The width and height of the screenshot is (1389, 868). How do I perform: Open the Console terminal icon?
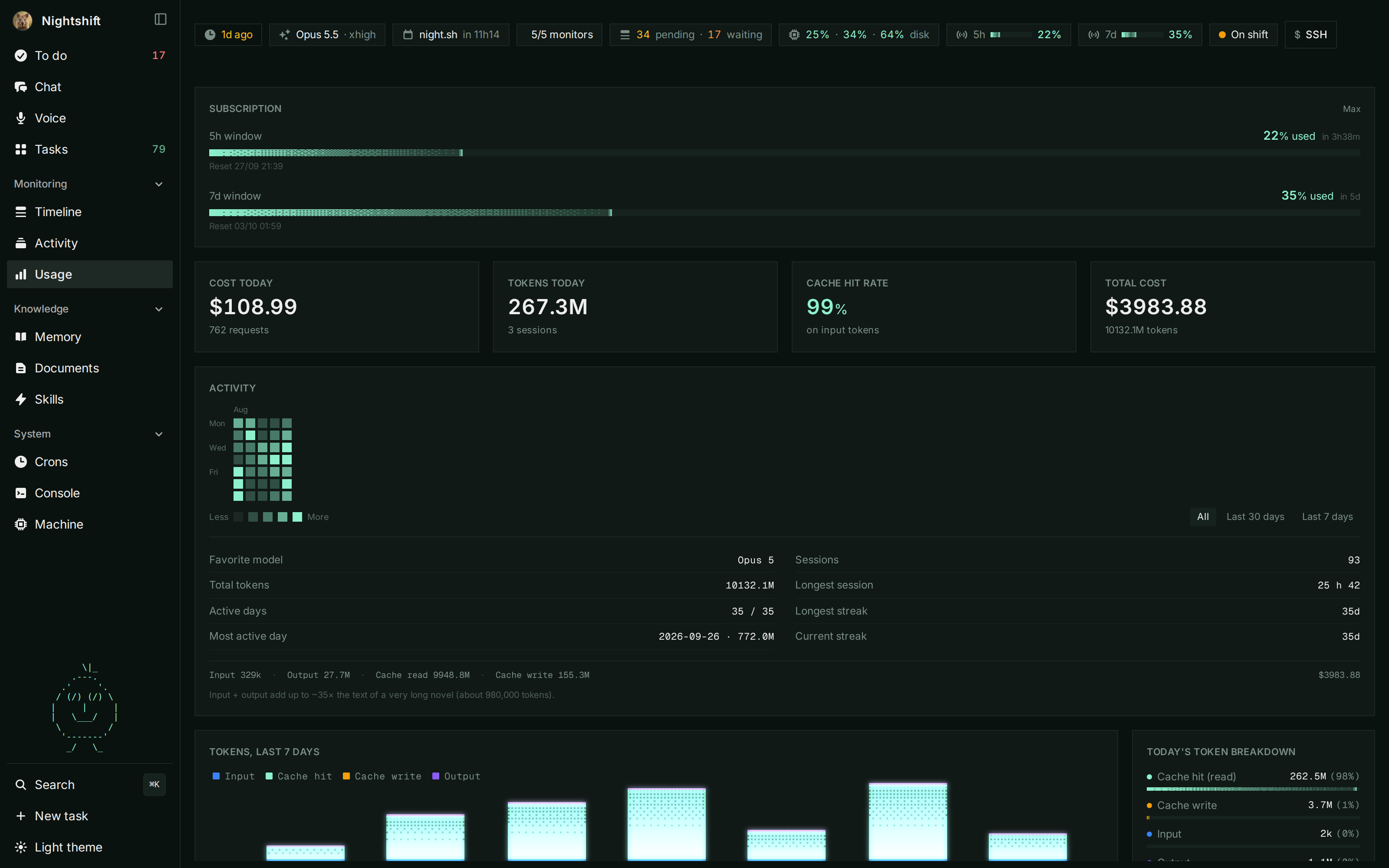pos(21,493)
